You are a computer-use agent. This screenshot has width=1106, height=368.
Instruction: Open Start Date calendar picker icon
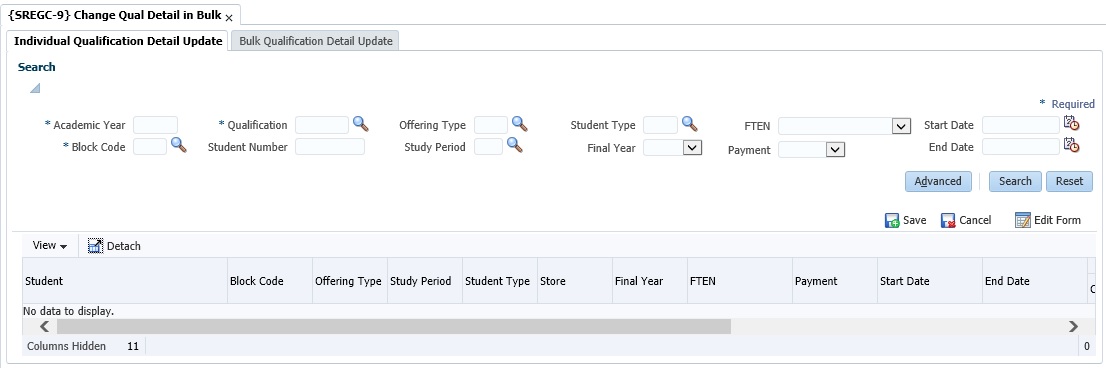tap(1071, 123)
